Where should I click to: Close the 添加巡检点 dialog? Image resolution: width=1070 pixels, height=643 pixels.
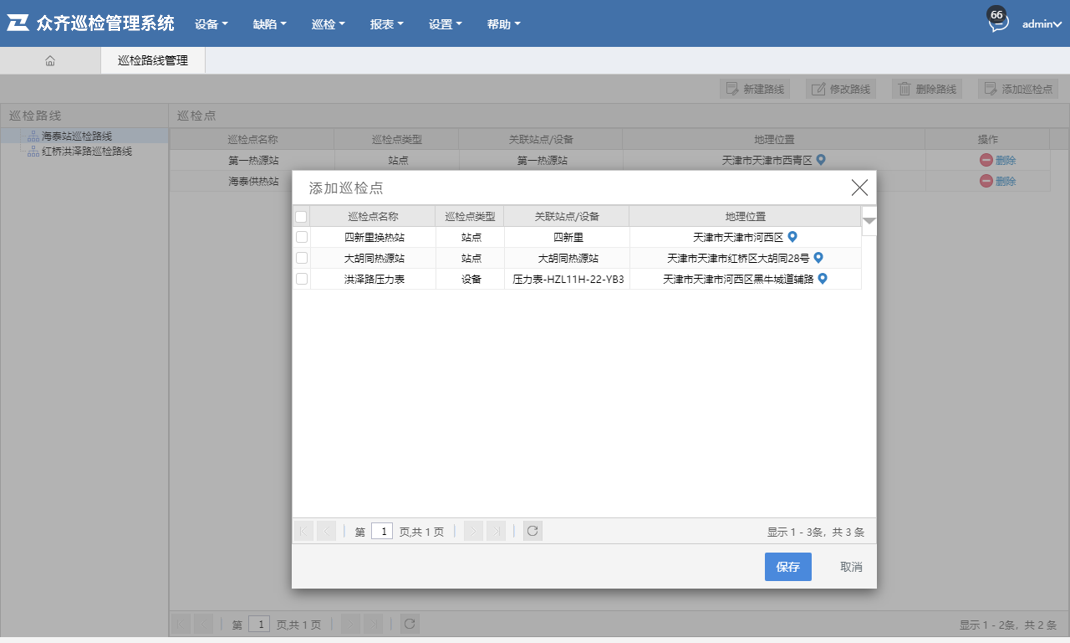pos(859,188)
